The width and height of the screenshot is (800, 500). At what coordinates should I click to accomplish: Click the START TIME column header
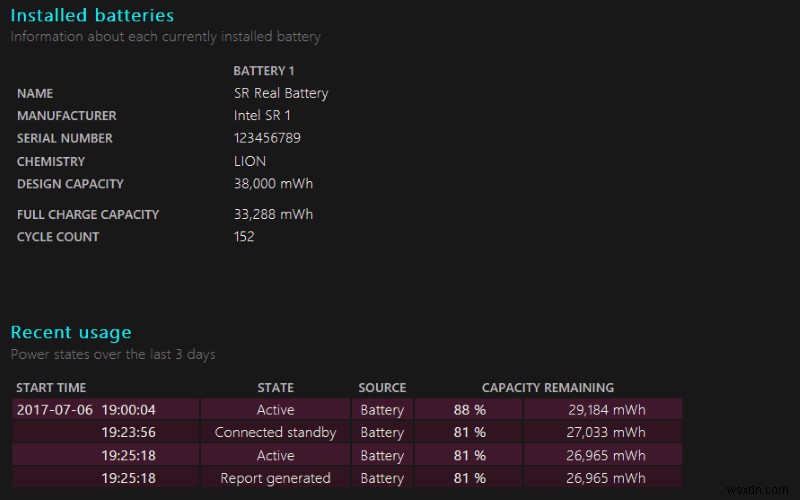point(52,388)
